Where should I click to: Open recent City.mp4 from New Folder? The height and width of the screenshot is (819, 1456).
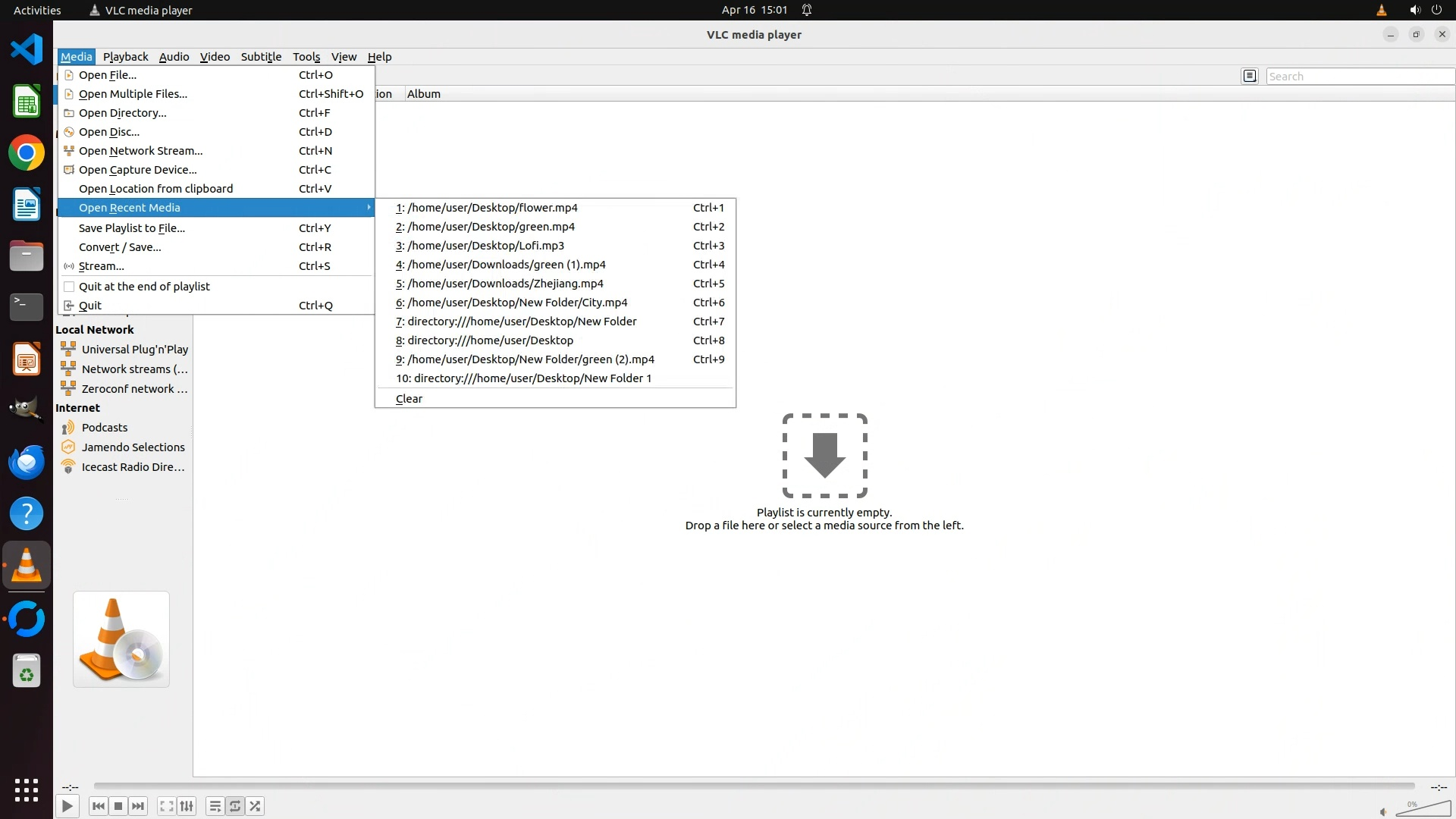click(517, 303)
